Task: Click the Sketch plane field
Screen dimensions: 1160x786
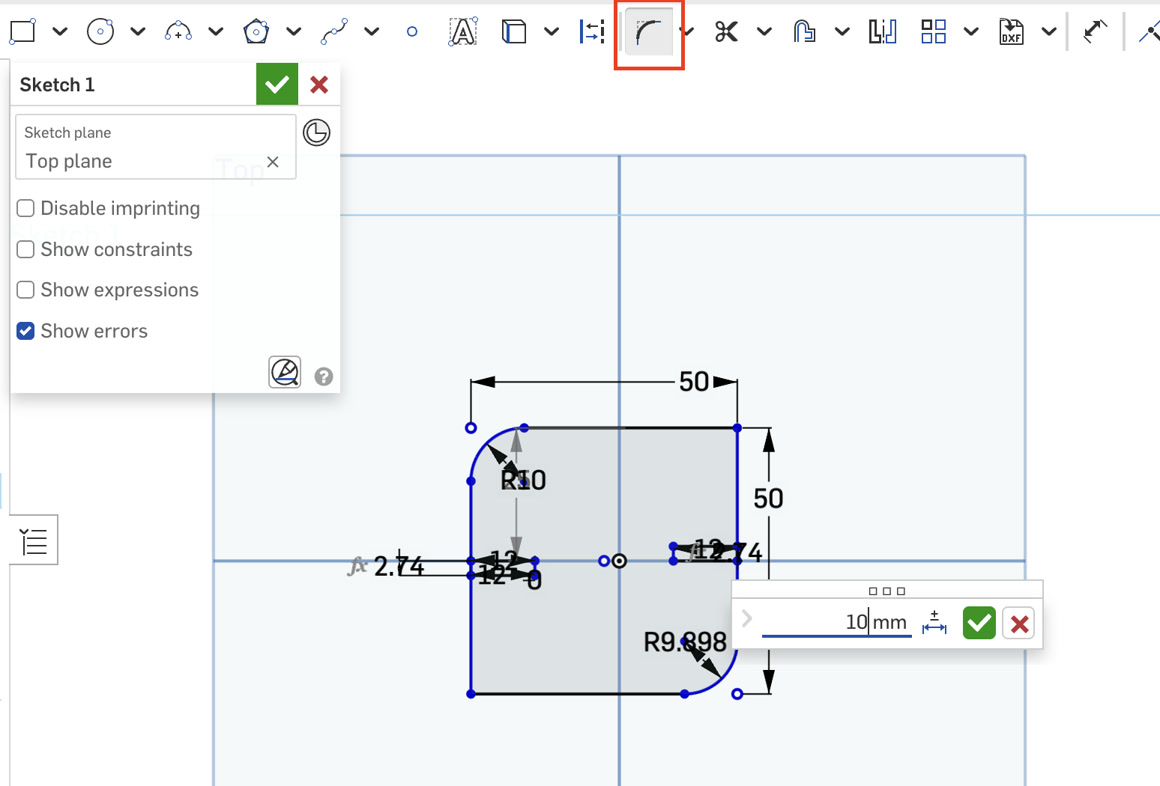Action: click(155, 147)
